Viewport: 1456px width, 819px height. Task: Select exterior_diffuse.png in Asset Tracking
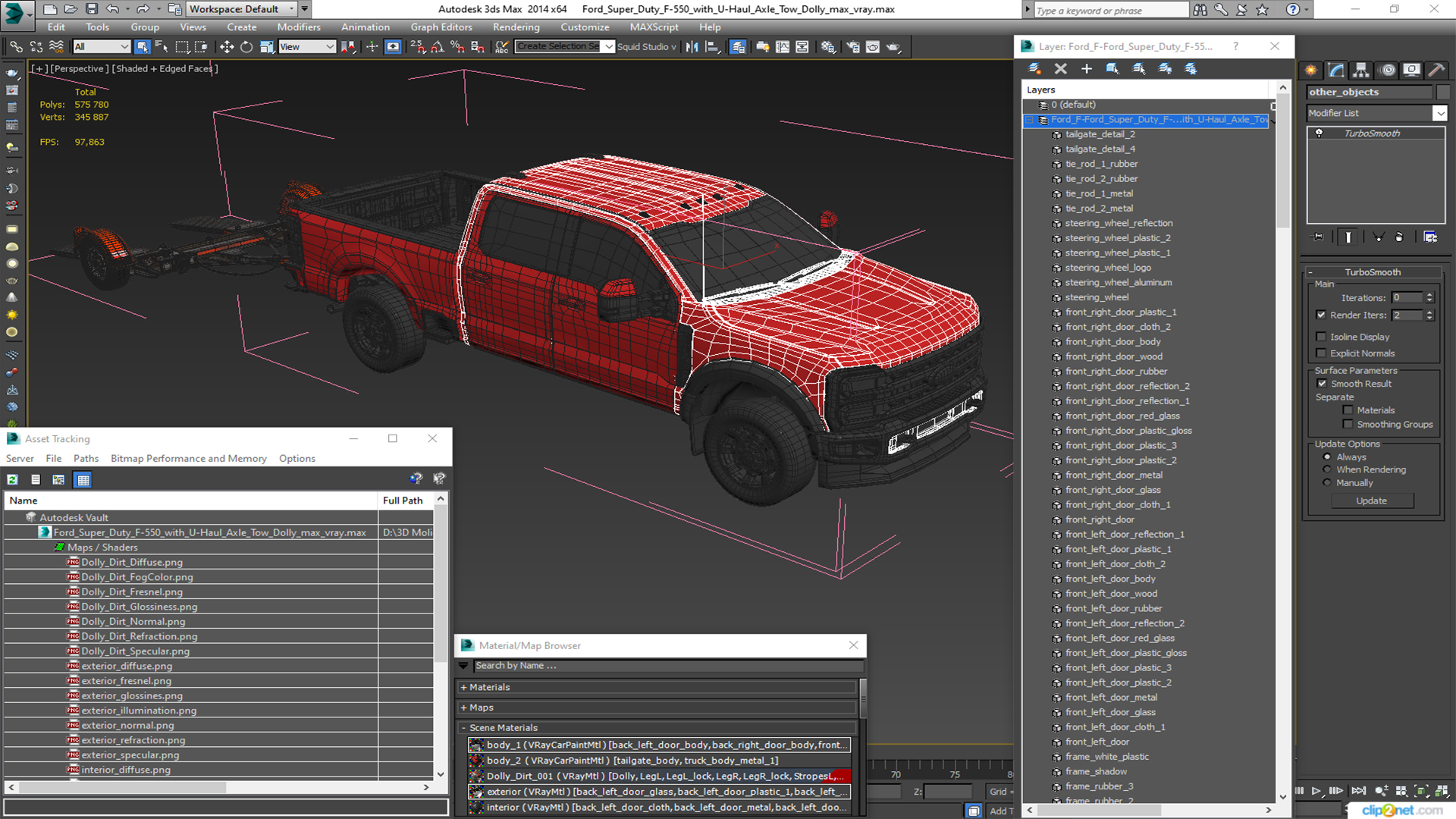click(x=127, y=667)
